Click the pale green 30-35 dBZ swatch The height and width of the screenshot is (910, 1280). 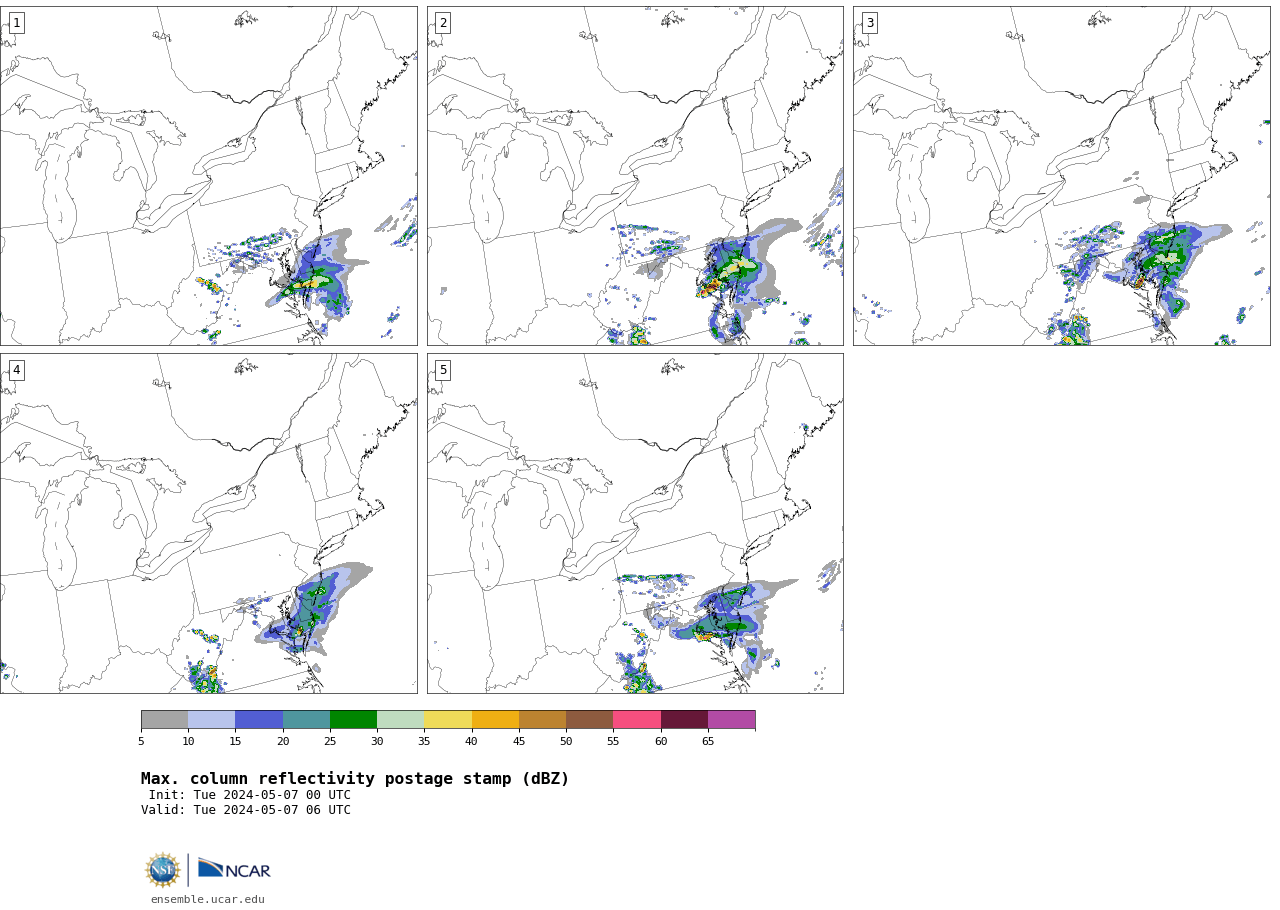(400, 720)
